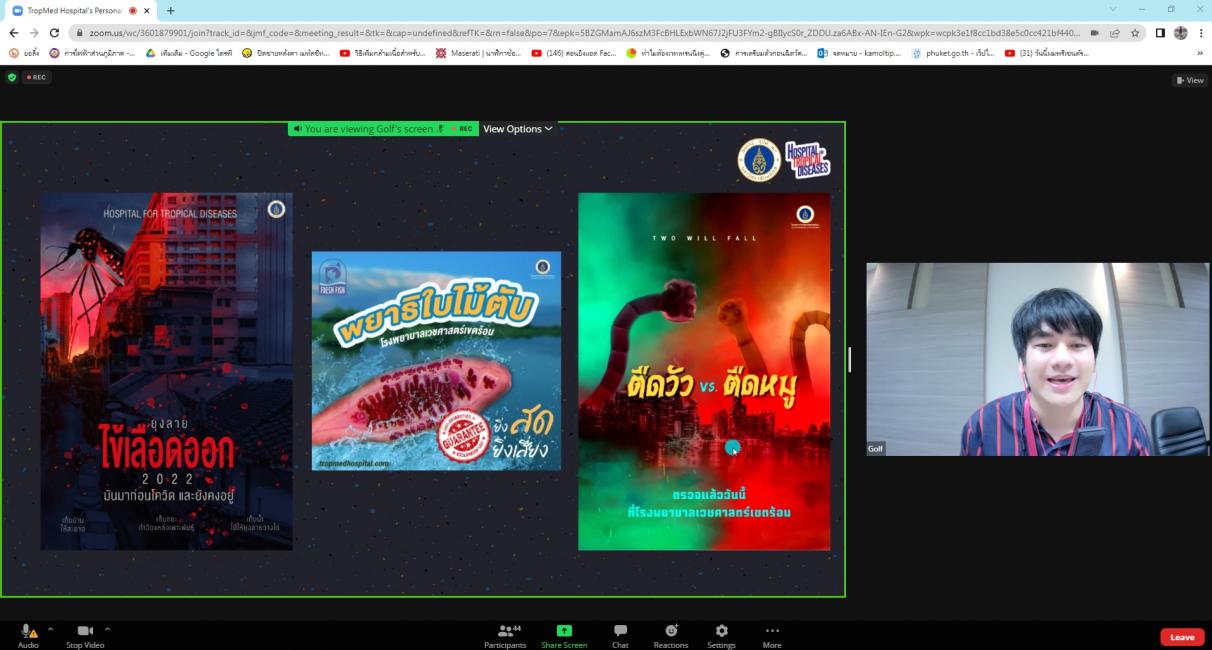Expand video options caret beside Stop Video

107,630
